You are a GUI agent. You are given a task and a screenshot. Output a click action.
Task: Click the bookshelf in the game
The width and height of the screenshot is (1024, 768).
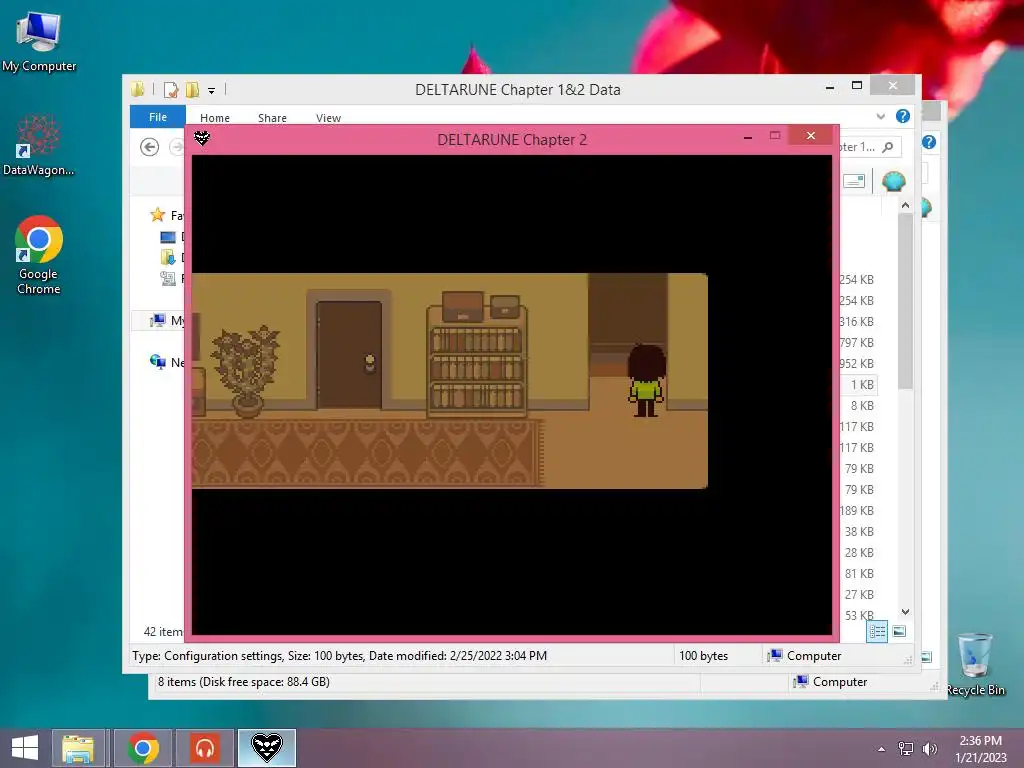point(477,353)
